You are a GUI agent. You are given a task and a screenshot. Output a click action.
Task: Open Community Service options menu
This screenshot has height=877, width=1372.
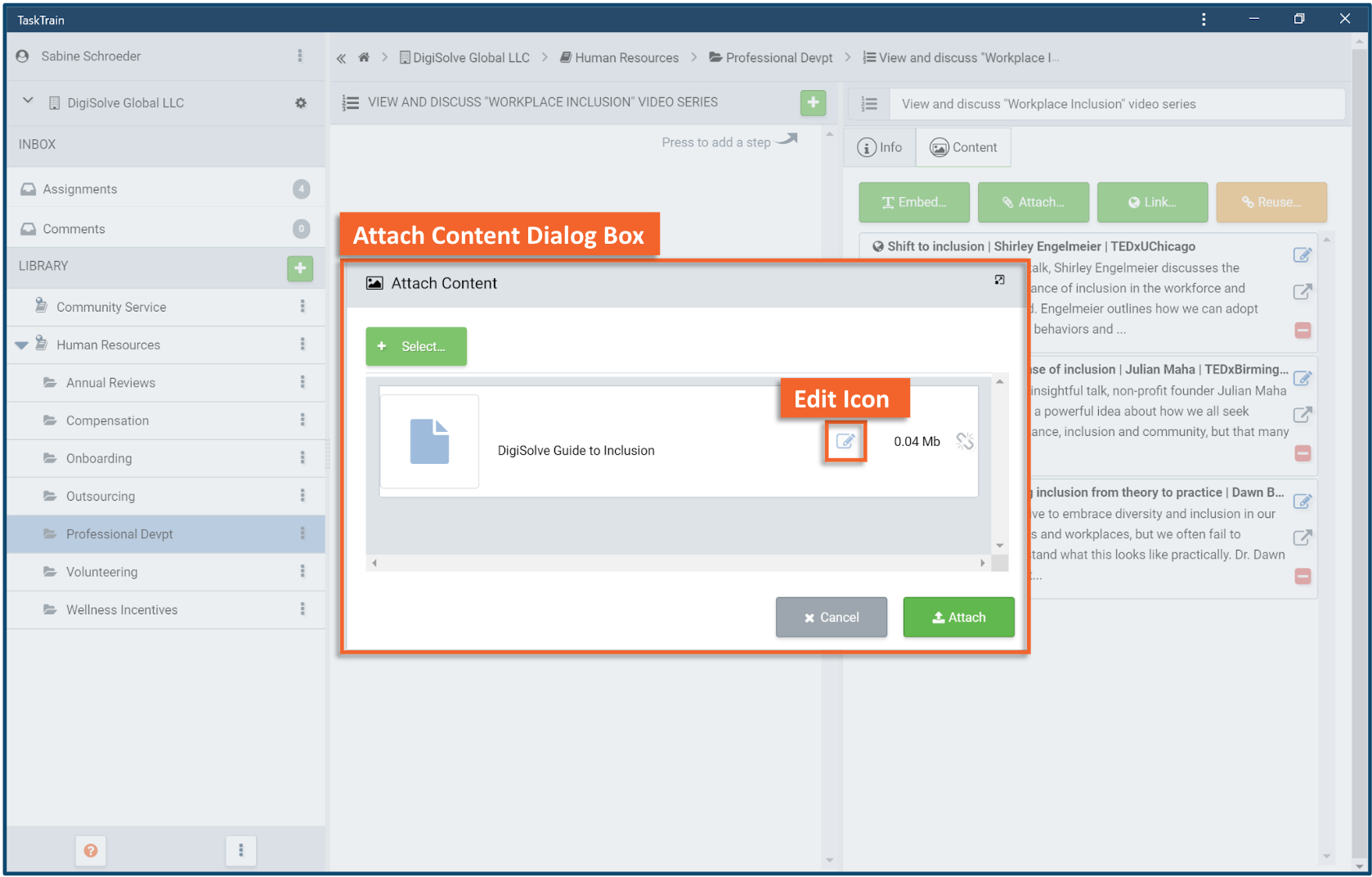[303, 306]
